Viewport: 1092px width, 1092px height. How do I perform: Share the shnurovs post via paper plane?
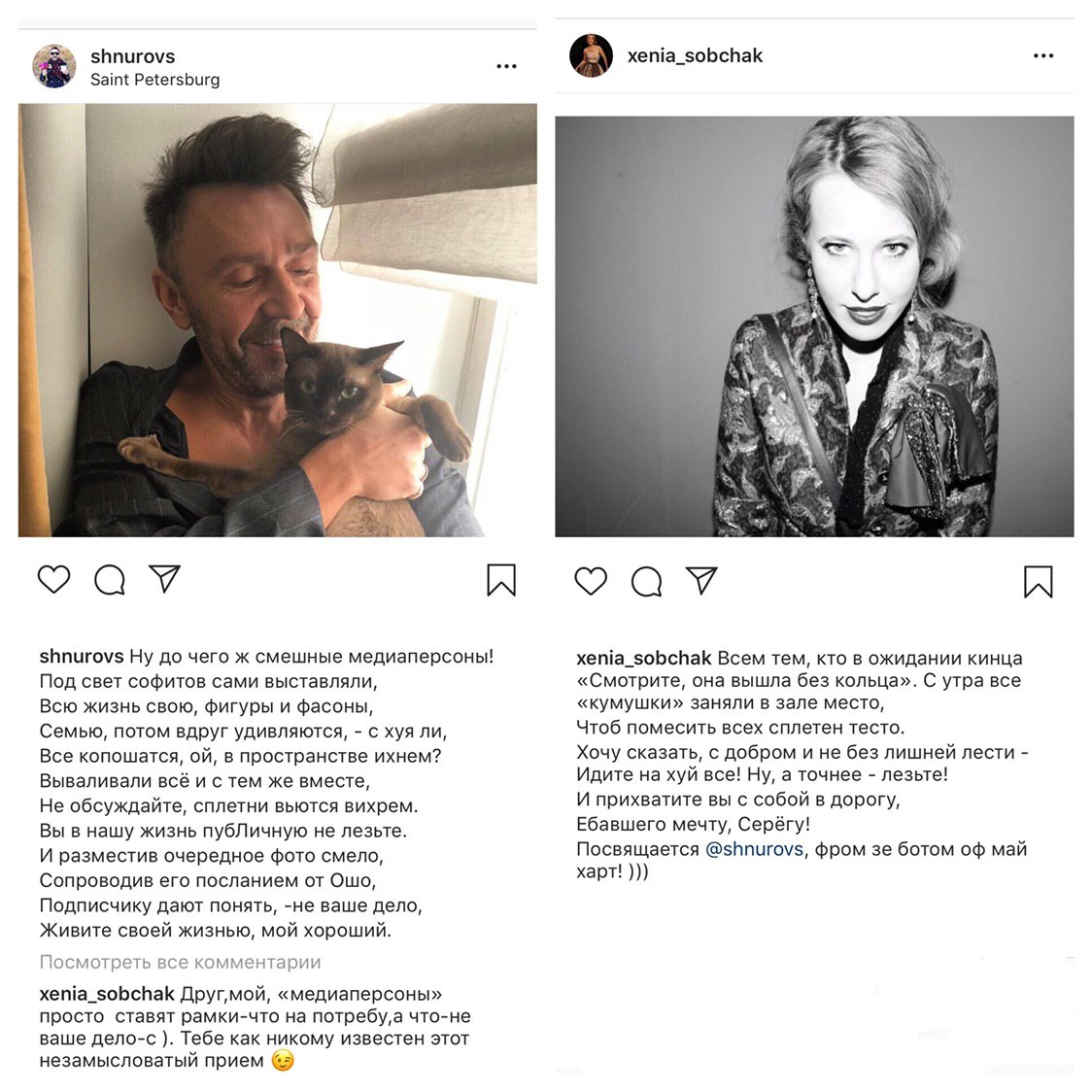click(165, 579)
